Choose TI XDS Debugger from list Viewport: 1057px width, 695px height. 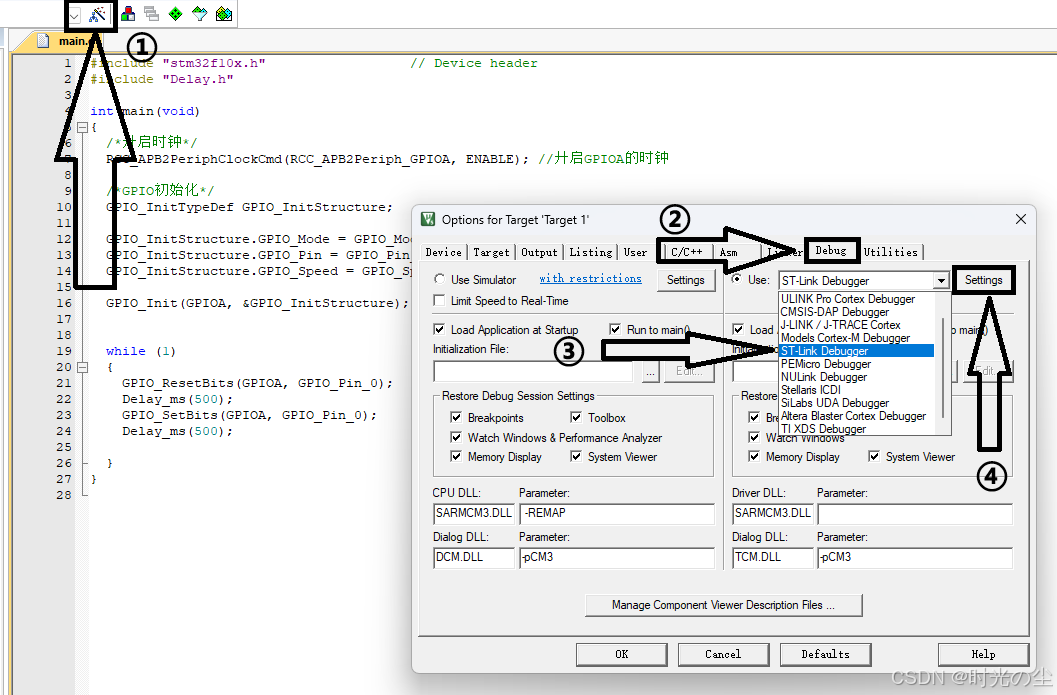coord(823,429)
